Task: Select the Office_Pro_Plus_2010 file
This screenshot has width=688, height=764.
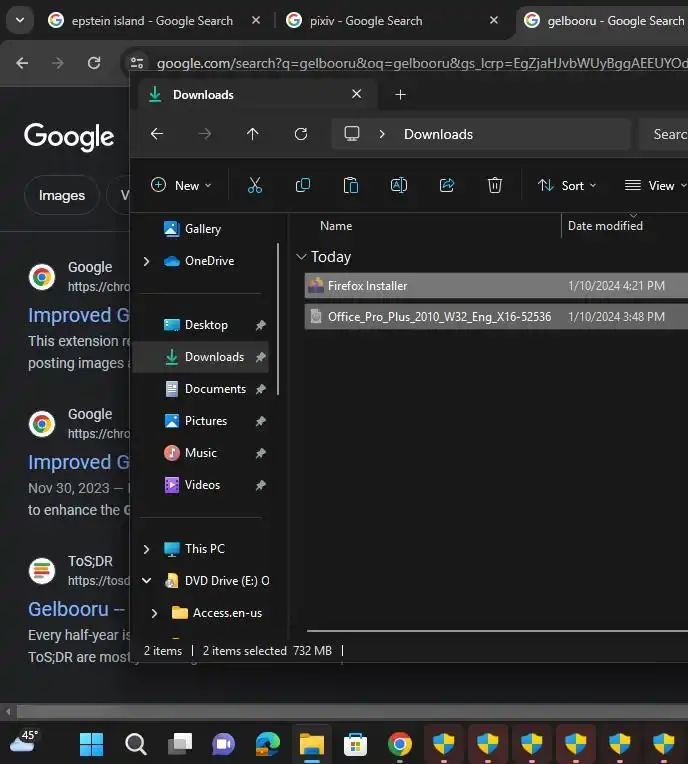Action: click(496, 317)
